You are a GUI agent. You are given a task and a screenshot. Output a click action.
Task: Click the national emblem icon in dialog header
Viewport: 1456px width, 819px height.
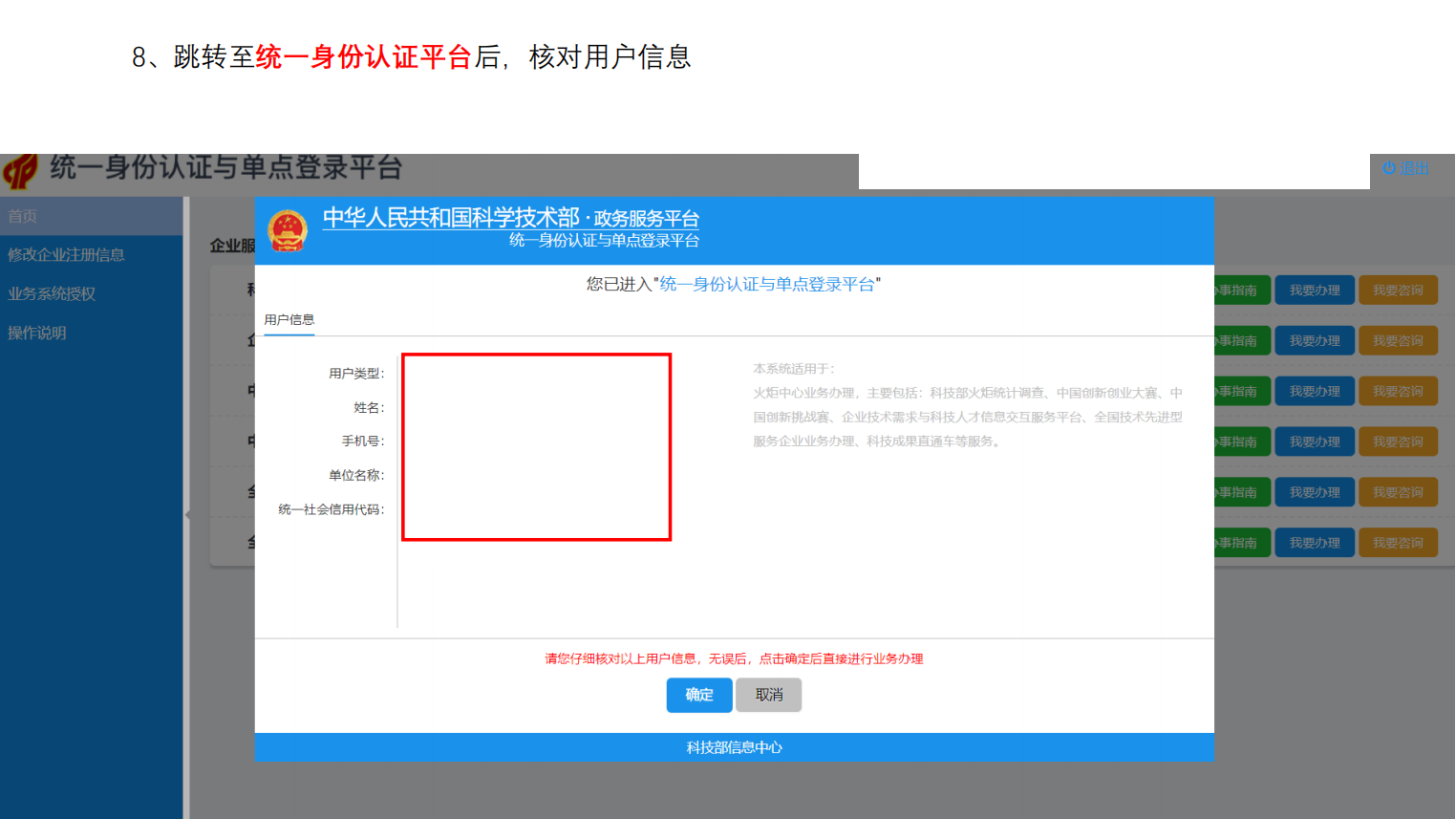(x=287, y=231)
